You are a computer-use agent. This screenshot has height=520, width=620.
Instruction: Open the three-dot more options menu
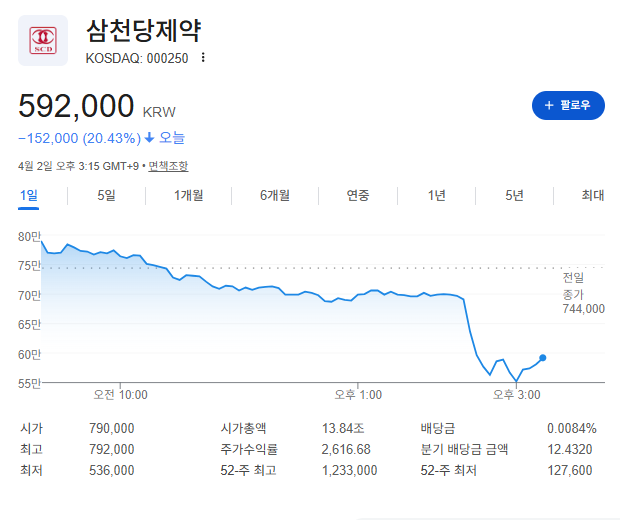203,58
